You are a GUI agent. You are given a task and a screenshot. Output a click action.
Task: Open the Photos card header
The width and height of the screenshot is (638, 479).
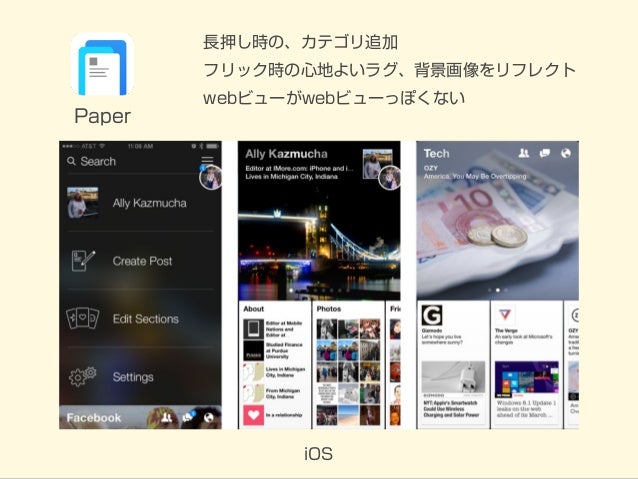point(329,309)
